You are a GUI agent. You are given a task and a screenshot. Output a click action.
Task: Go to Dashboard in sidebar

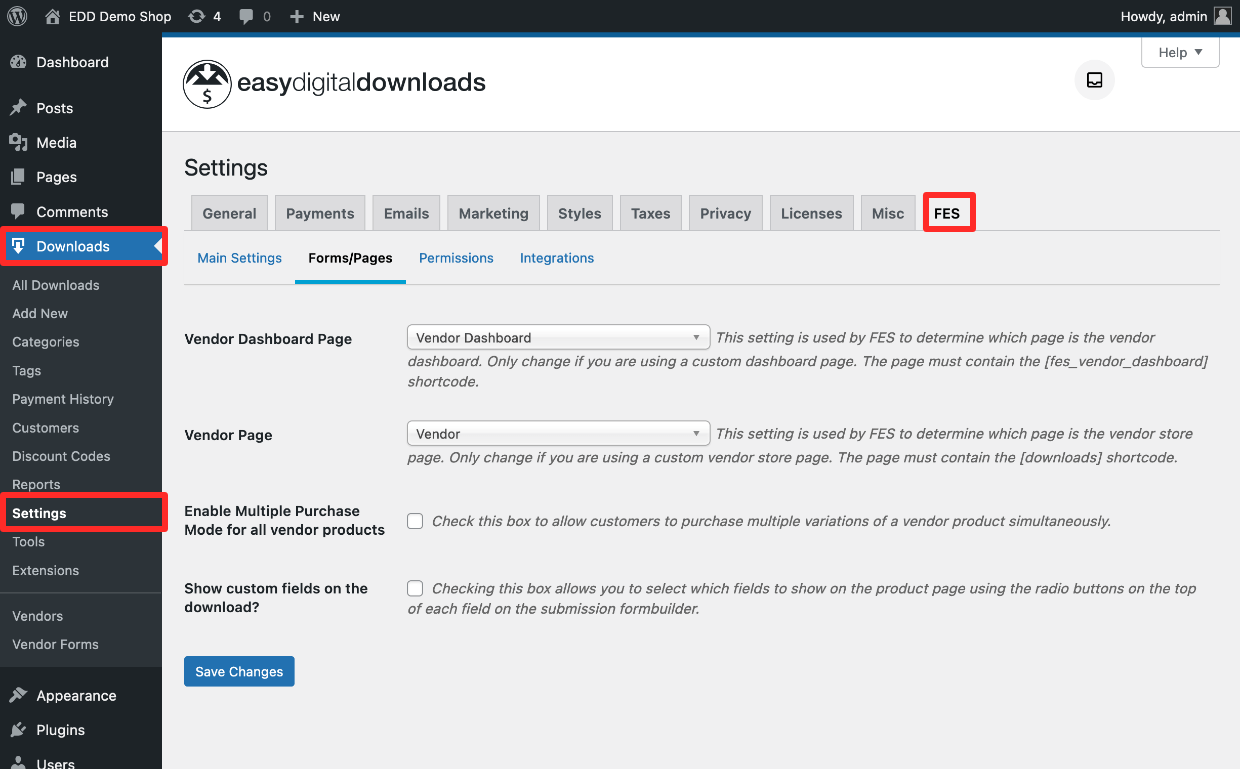pos(81,62)
